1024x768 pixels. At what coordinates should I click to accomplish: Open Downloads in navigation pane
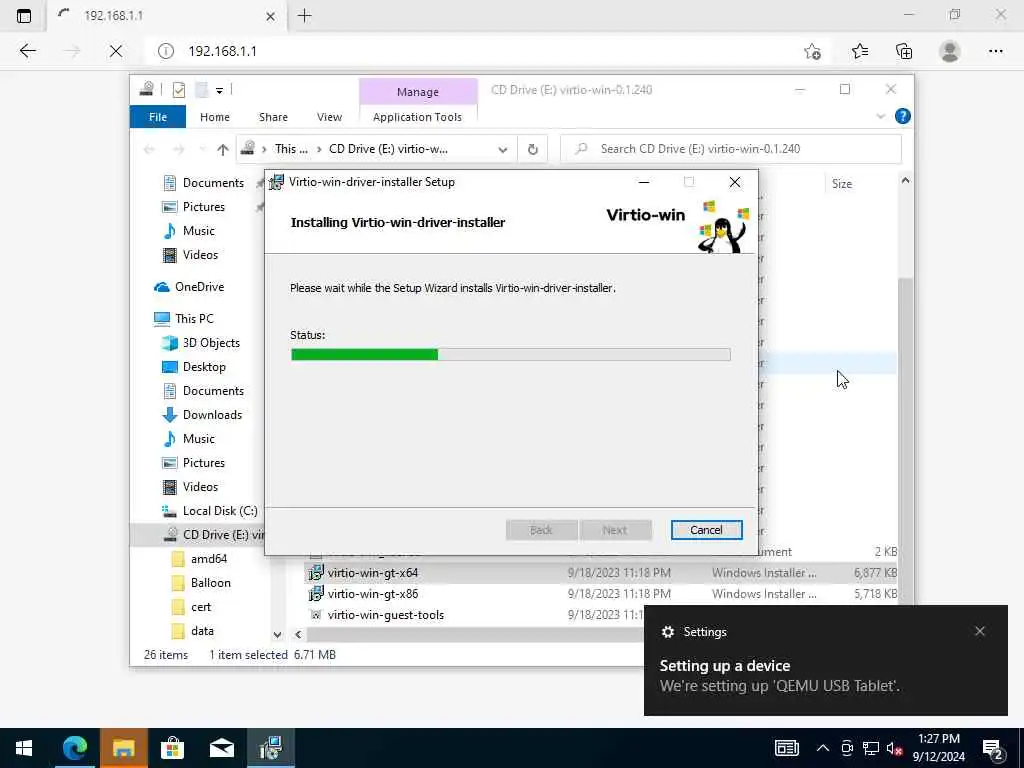[x=212, y=415]
